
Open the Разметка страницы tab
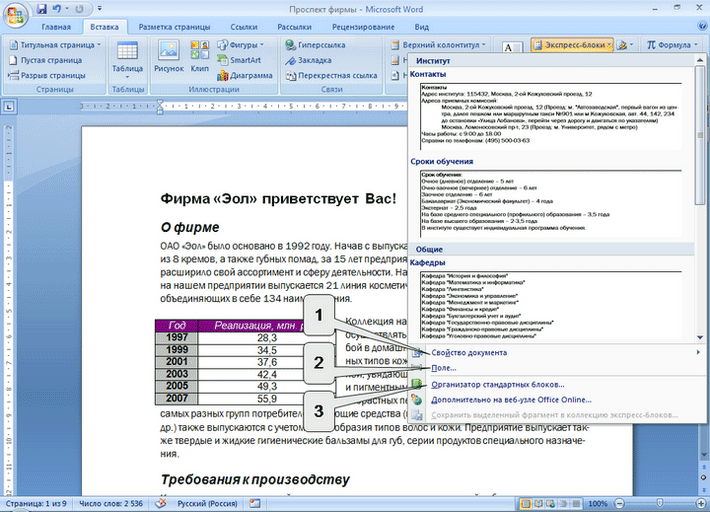tap(174, 27)
